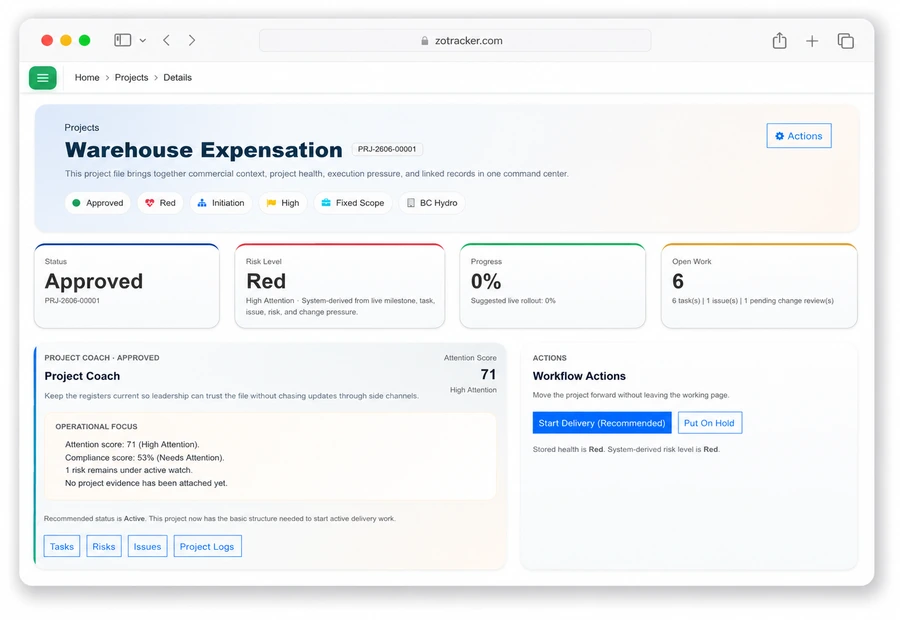The image size is (900, 620).
Task: Click 'No project evidence has been attached yet.'
Action: pyautogui.click(x=146, y=483)
